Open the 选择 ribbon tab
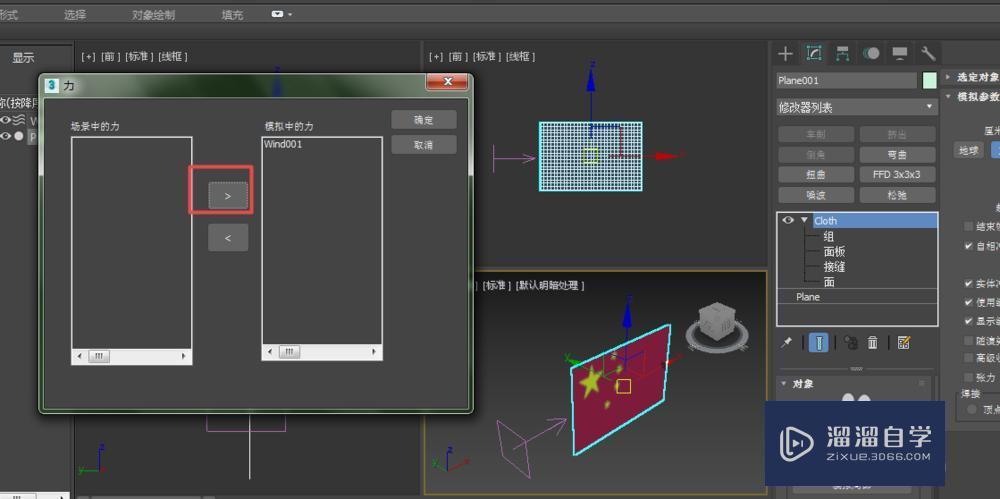Screen dimensions: 1000x499 coord(75,15)
